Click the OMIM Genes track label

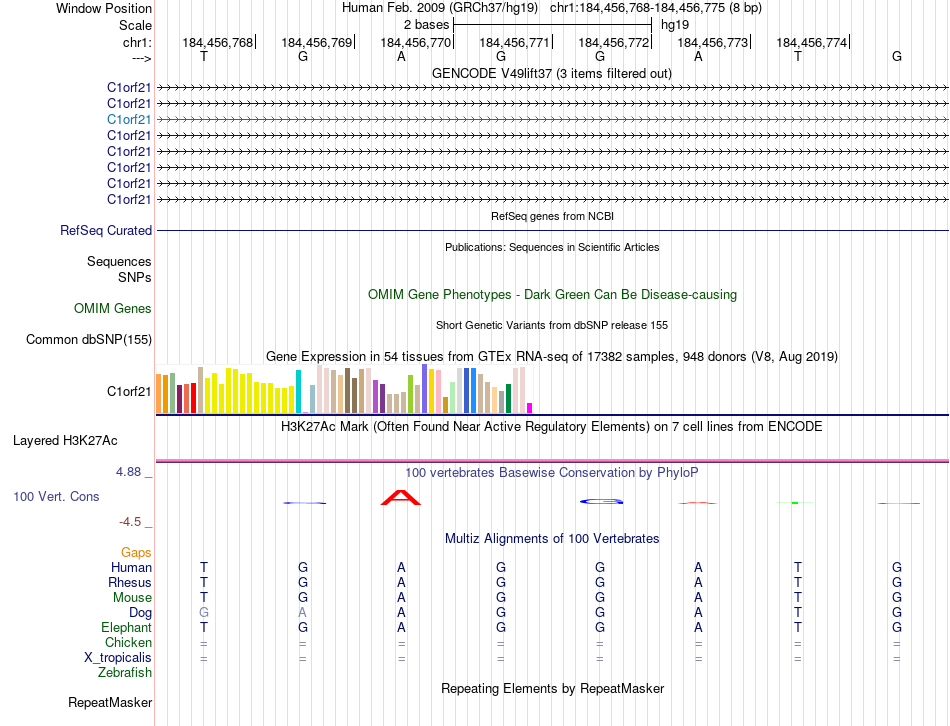[113, 308]
